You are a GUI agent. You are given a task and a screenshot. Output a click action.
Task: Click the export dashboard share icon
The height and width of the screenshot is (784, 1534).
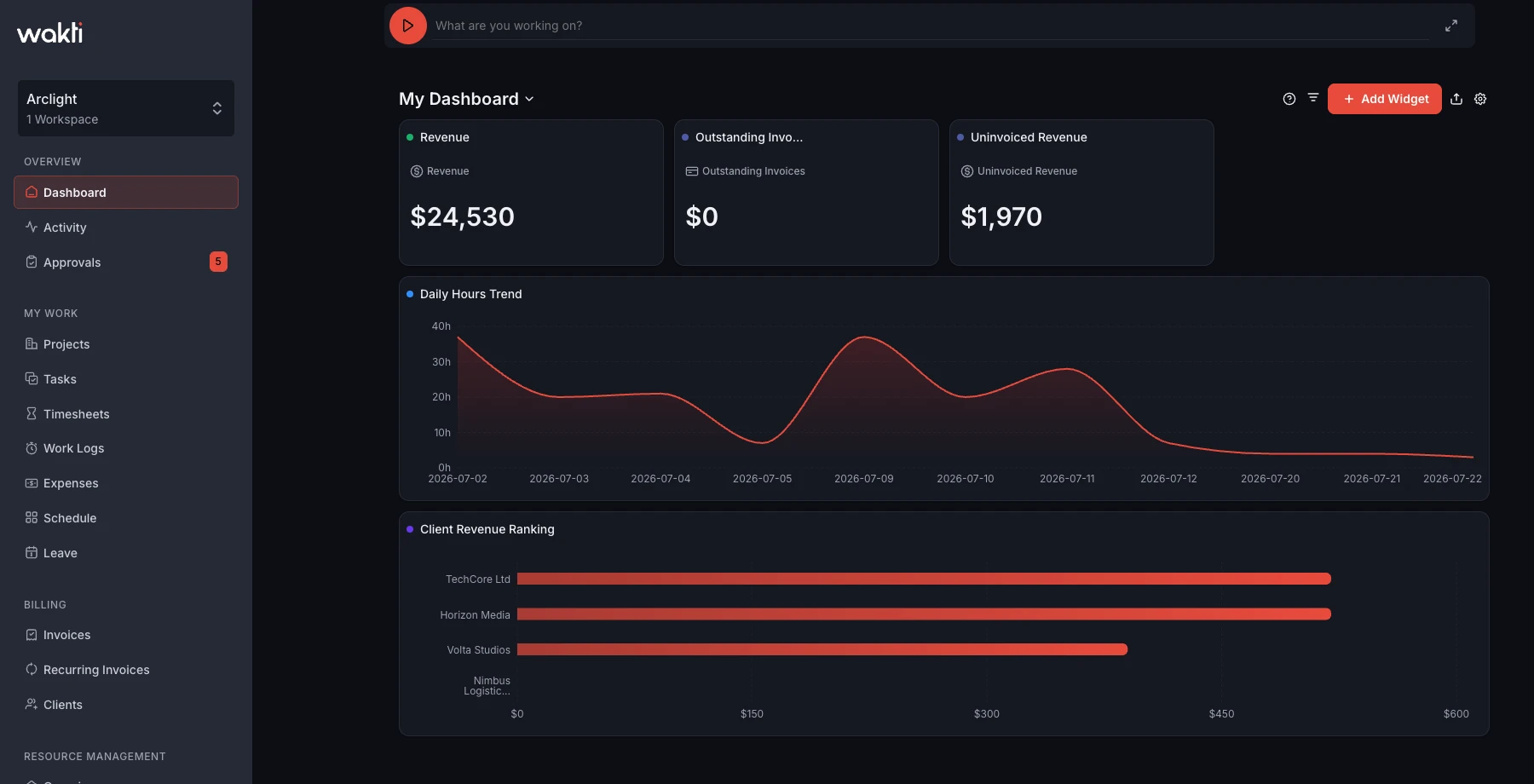(x=1456, y=99)
